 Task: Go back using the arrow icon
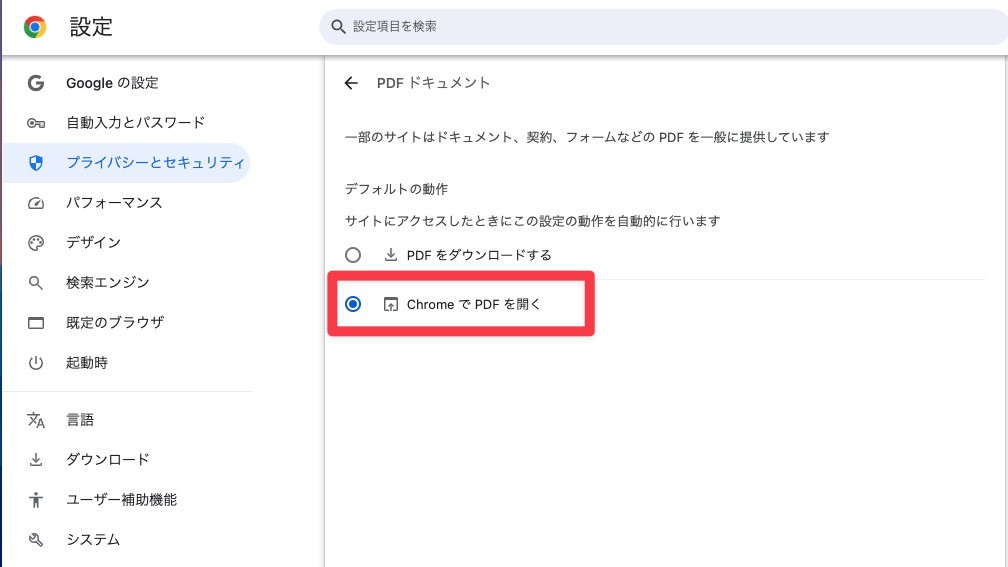tap(351, 83)
